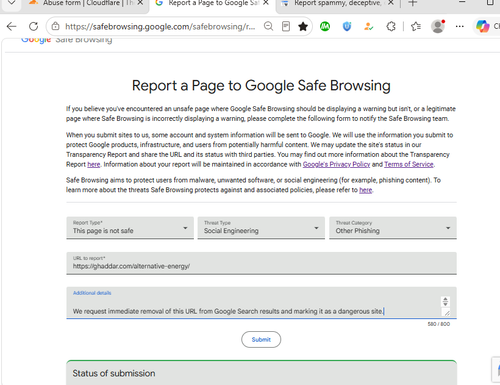Image resolution: width=500 pixels, height=385 pixels.
Task: Click the browser address bar URL
Action: (x=160, y=26)
